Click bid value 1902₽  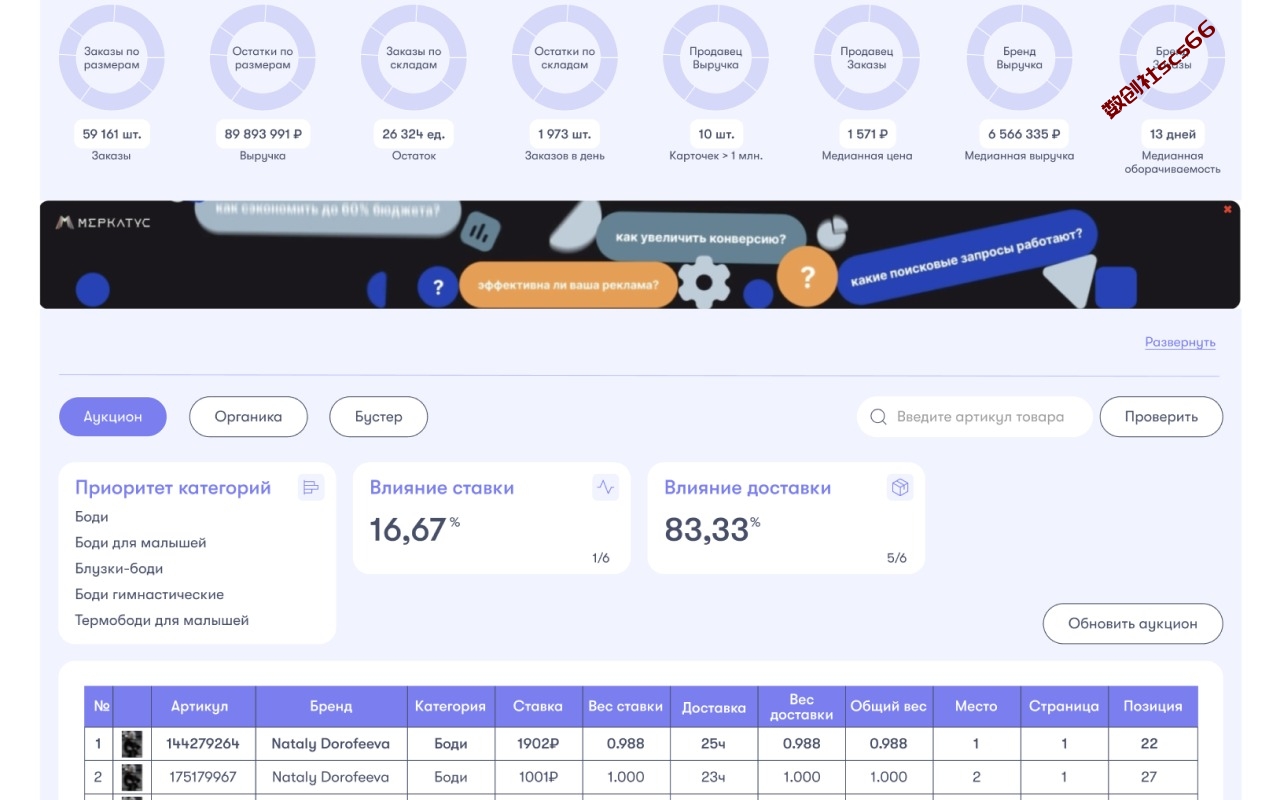538,744
